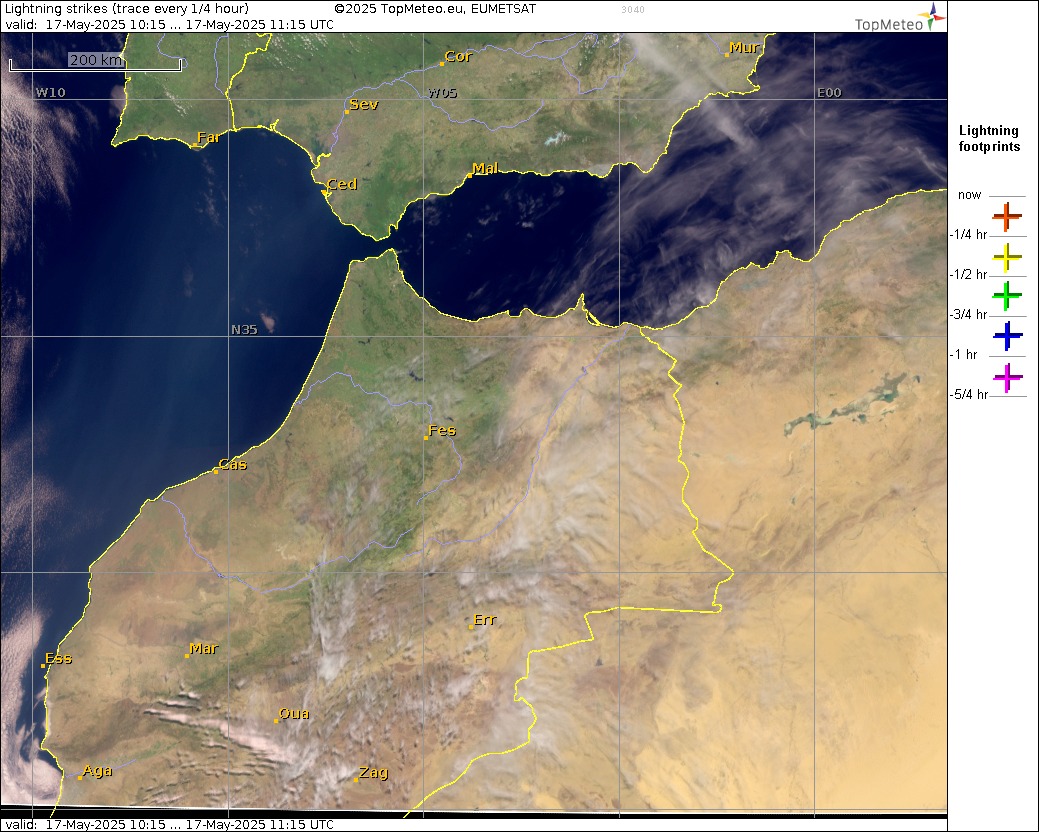Viewport: 1039px width, 832px height.
Task: Select the 'Mur' city label
Action: click(744, 48)
